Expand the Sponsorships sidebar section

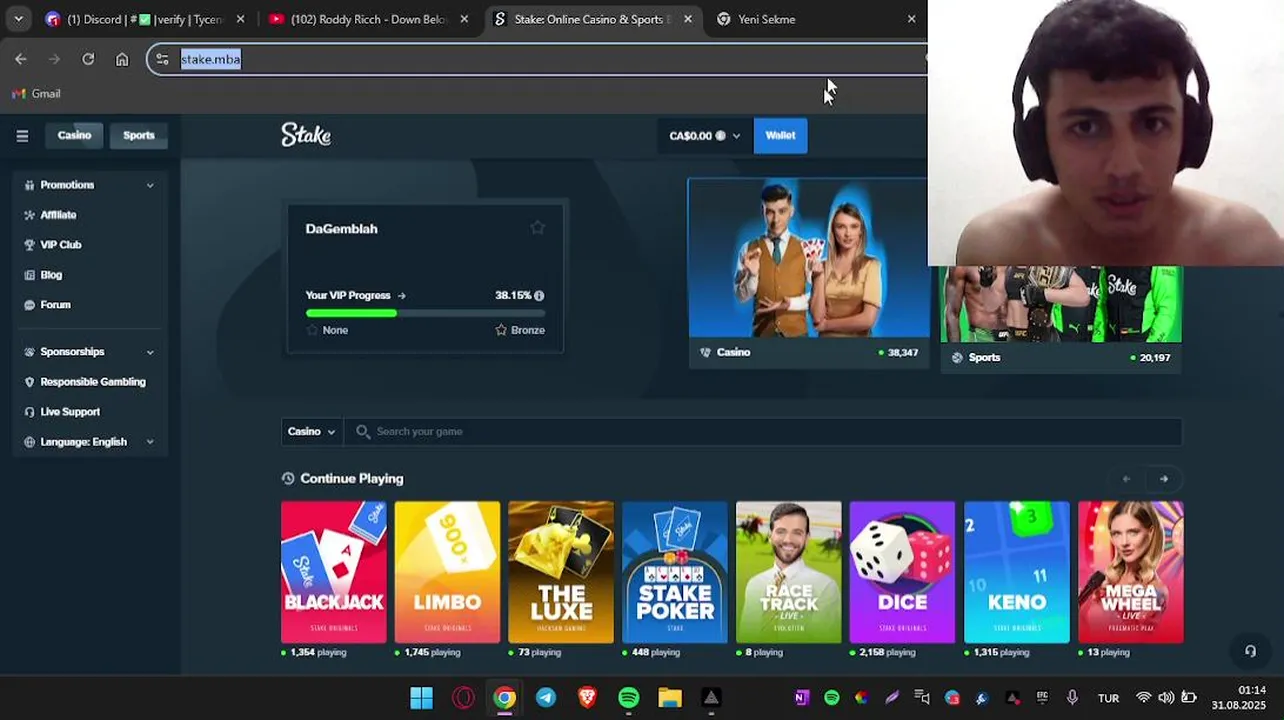click(91, 352)
